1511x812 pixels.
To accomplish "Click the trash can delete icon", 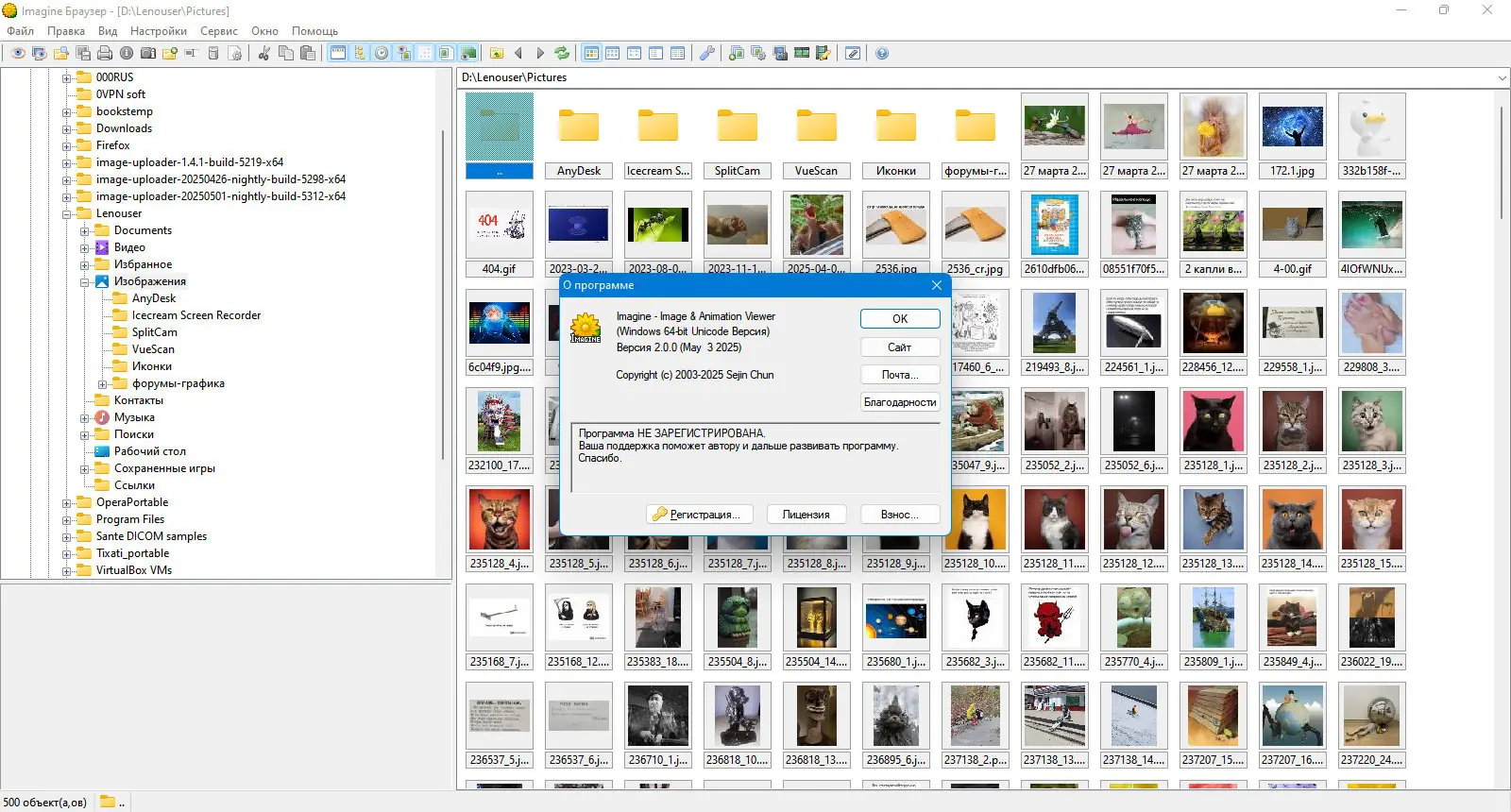I will 213,54.
